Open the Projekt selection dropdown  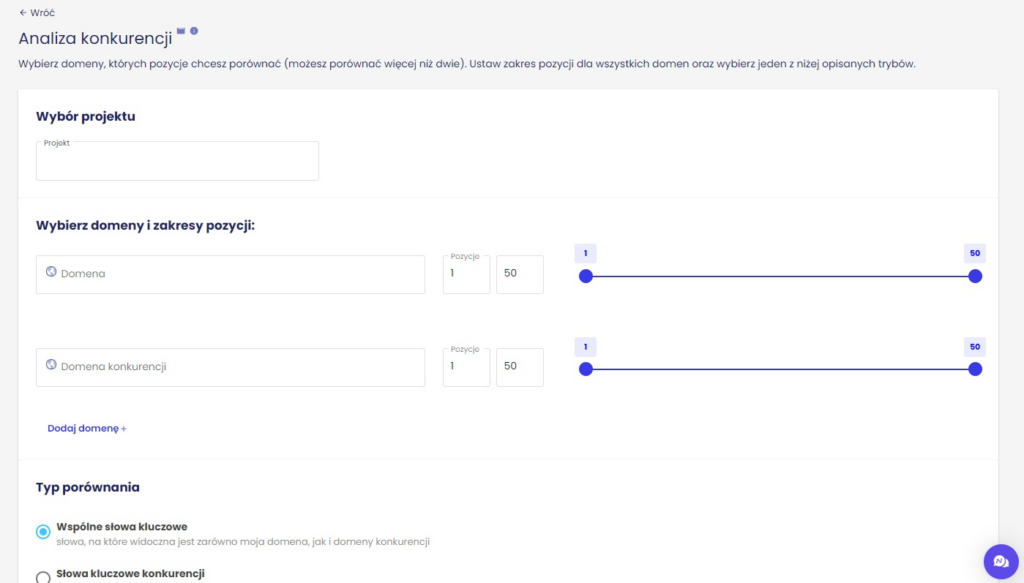pos(177,161)
